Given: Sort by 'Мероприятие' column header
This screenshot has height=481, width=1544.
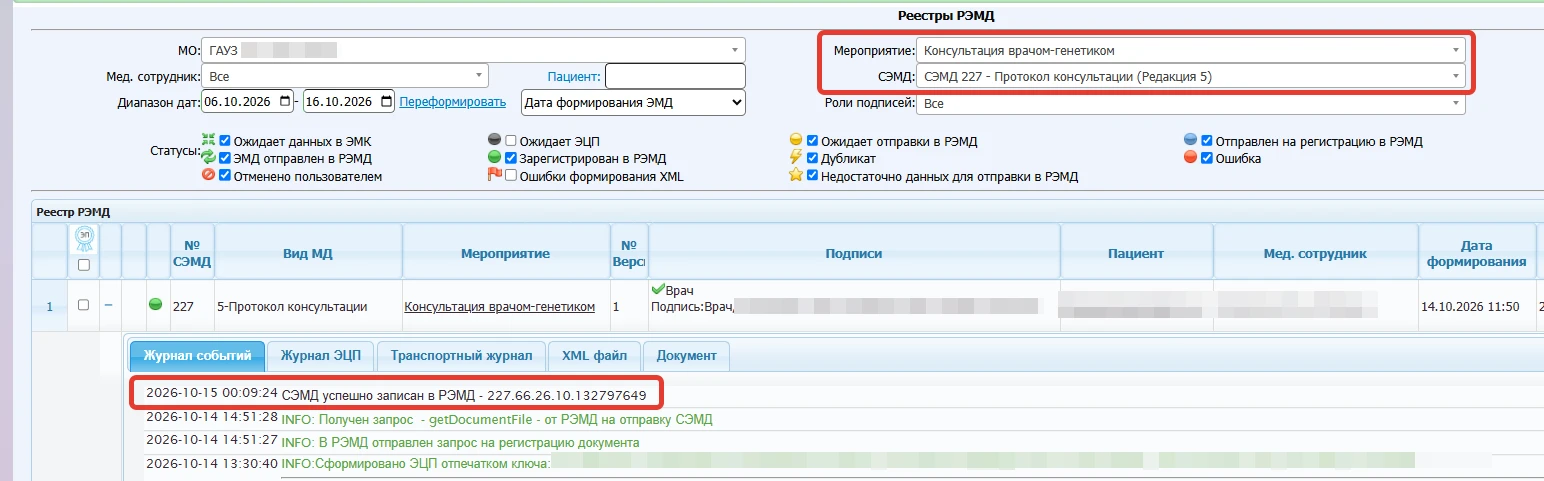Looking at the screenshot, I should tap(506, 253).
